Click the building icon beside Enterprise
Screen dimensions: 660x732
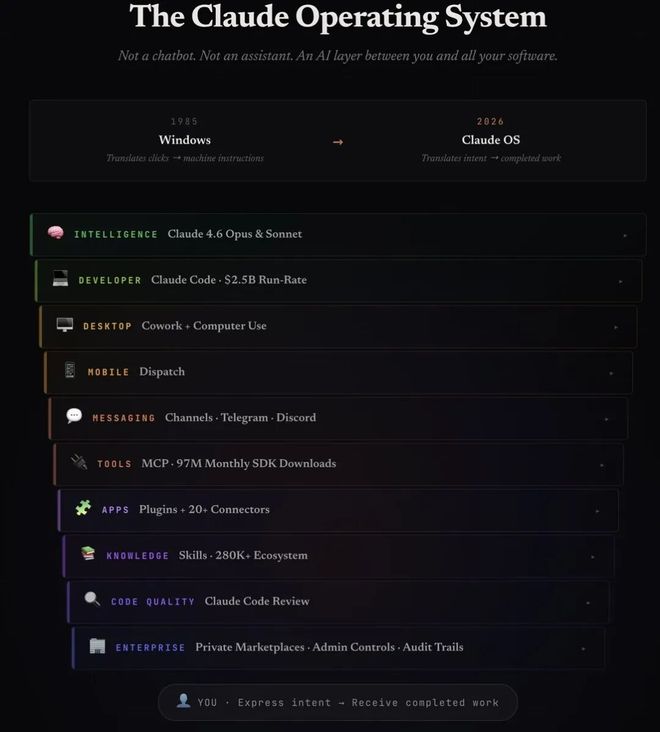point(97,646)
